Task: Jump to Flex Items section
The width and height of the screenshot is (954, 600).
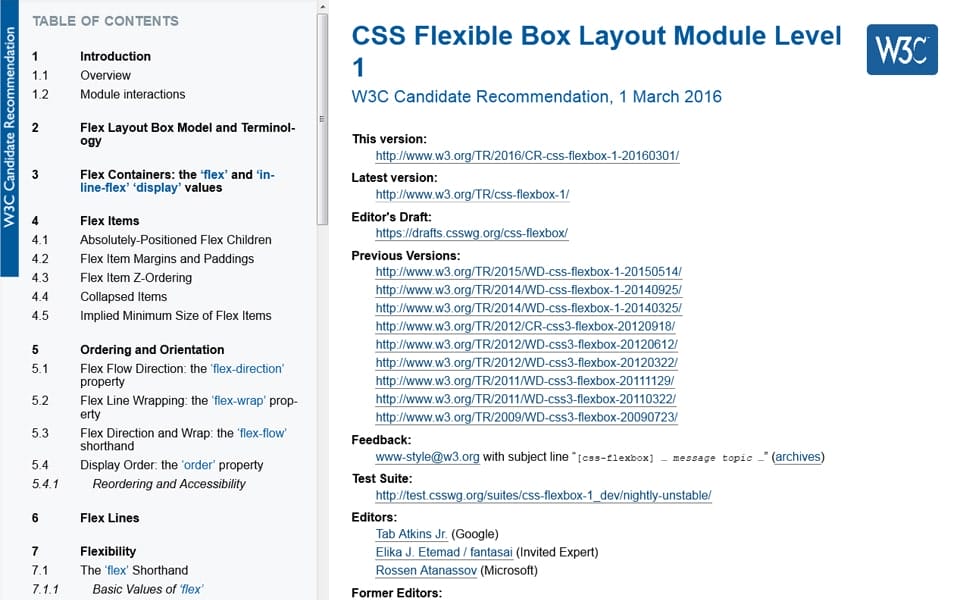Action: coord(110,221)
